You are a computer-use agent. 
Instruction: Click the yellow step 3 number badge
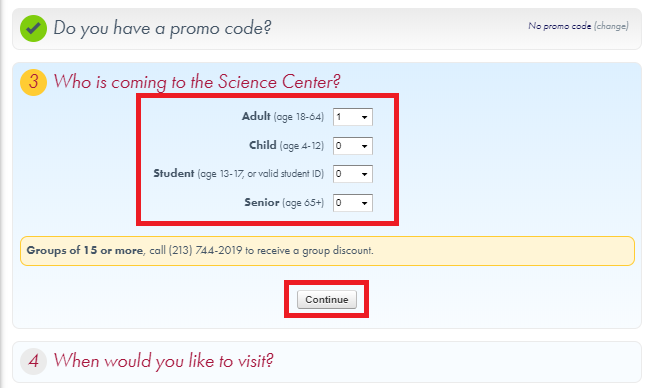[x=34, y=82]
